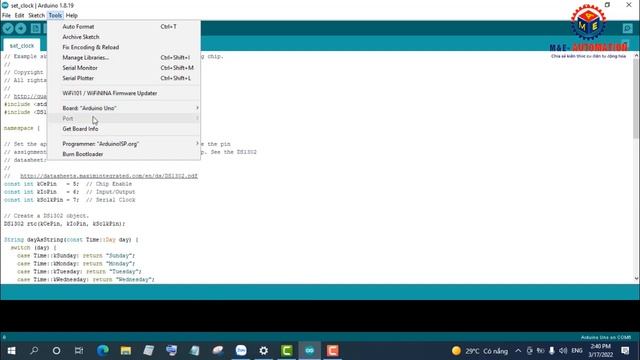The height and width of the screenshot is (360, 640).
Task: Expand the Port submenu
Action: pyautogui.click(x=124, y=118)
